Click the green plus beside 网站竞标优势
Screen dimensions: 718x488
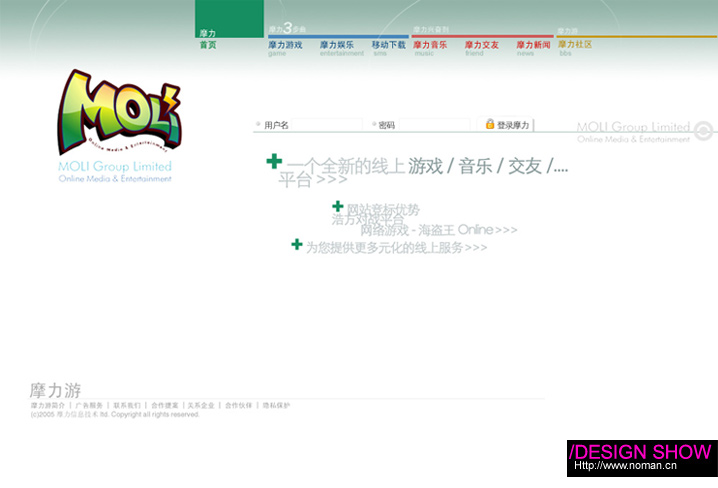pyautogui.click(x=338, y=207)
